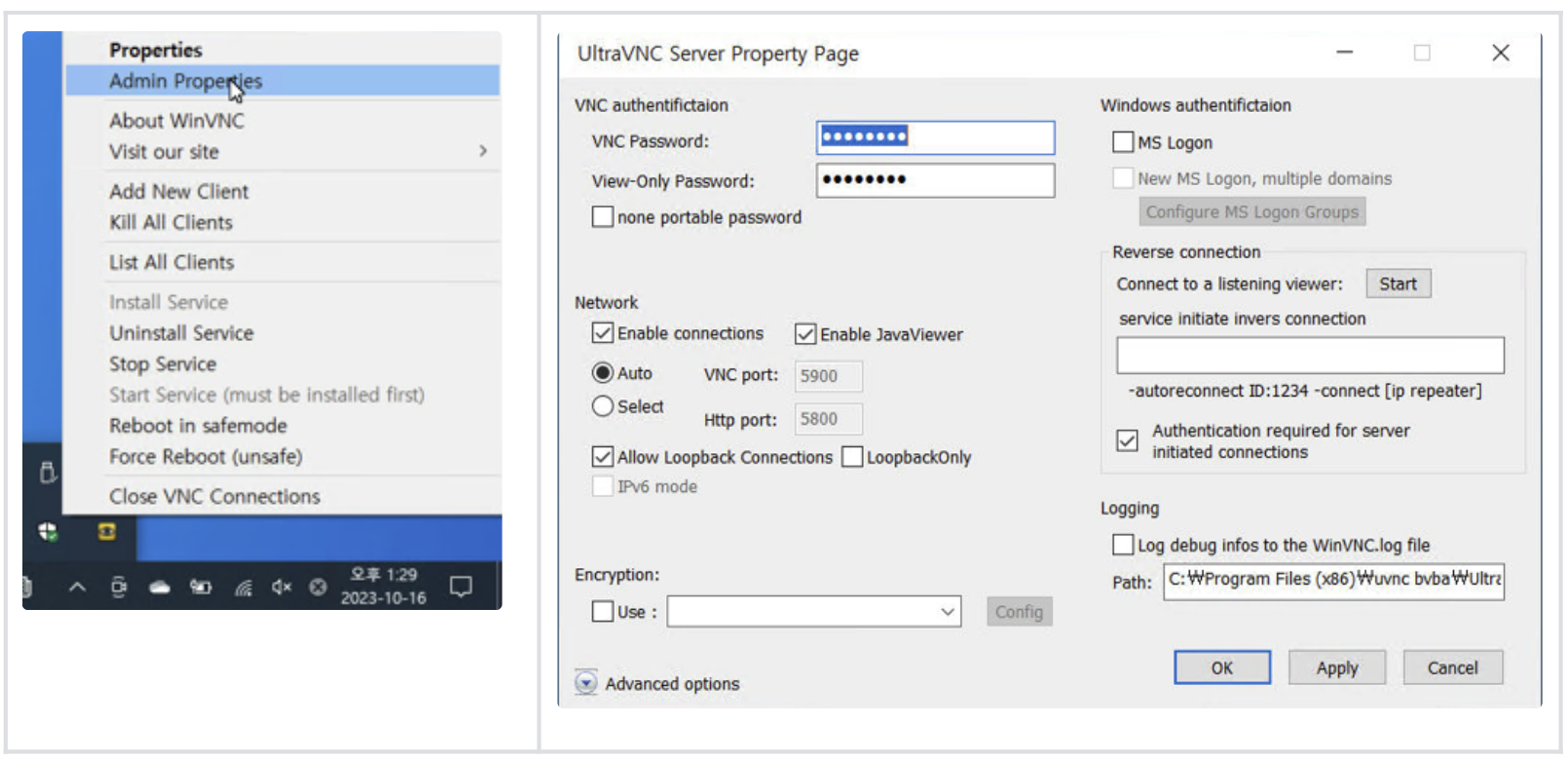This screenshot has height=760, width=1568.
Task: Toggle Authentication required for server initiated connections
Action: [1127, 440]
